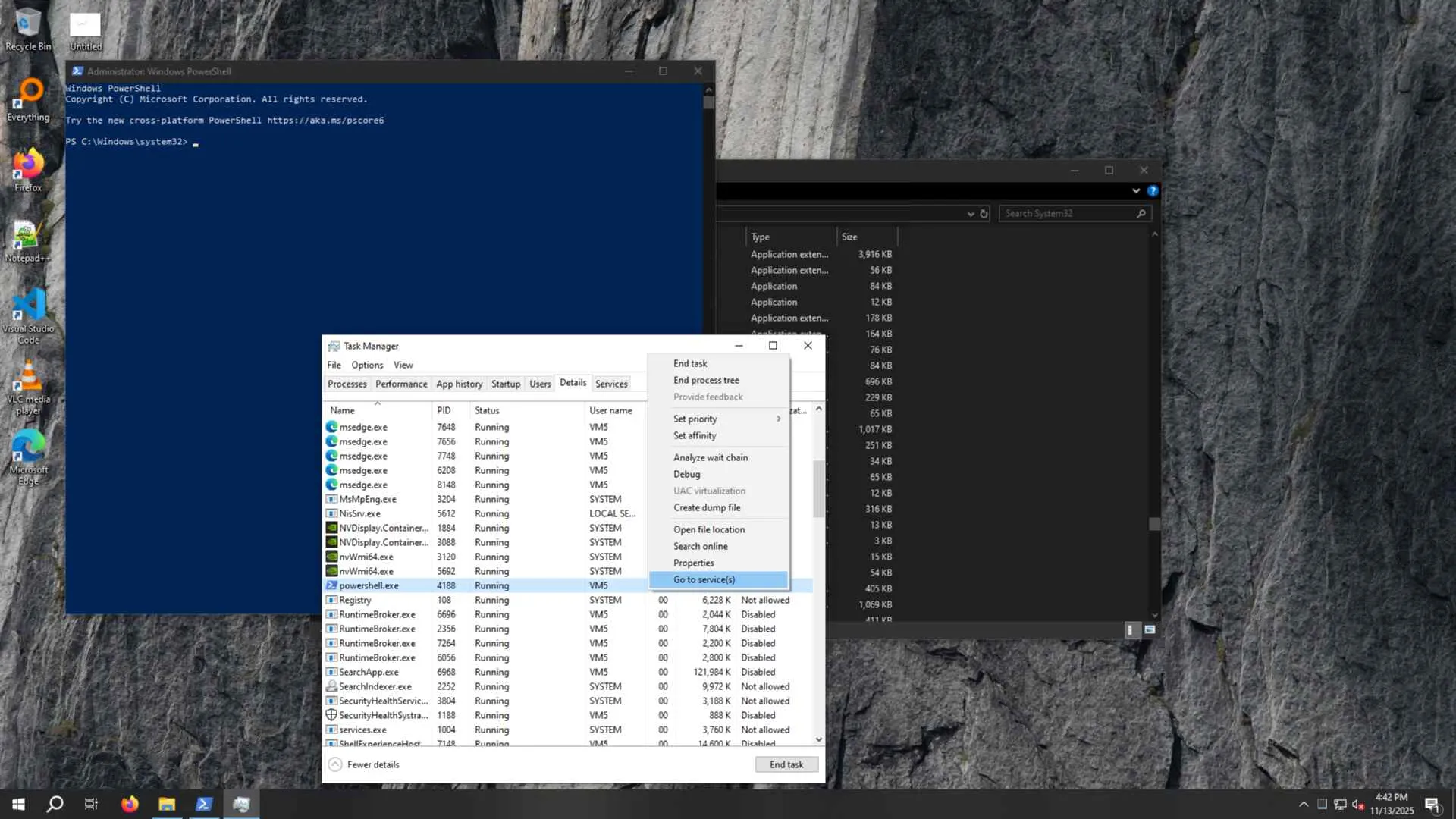Click the refresh icon in Explorer address bar
The height and width of the screenshot is (819, 1456).
pos(984,214)
